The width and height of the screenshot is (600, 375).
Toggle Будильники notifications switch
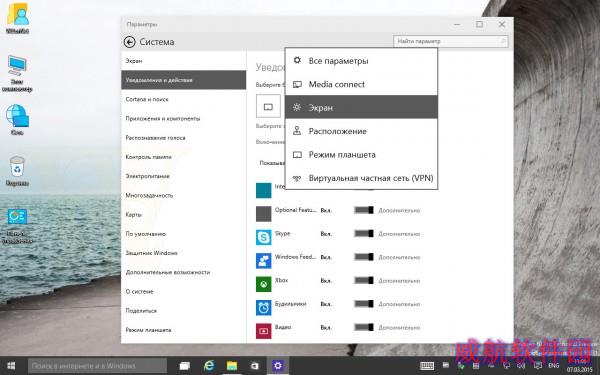(364, 304)
